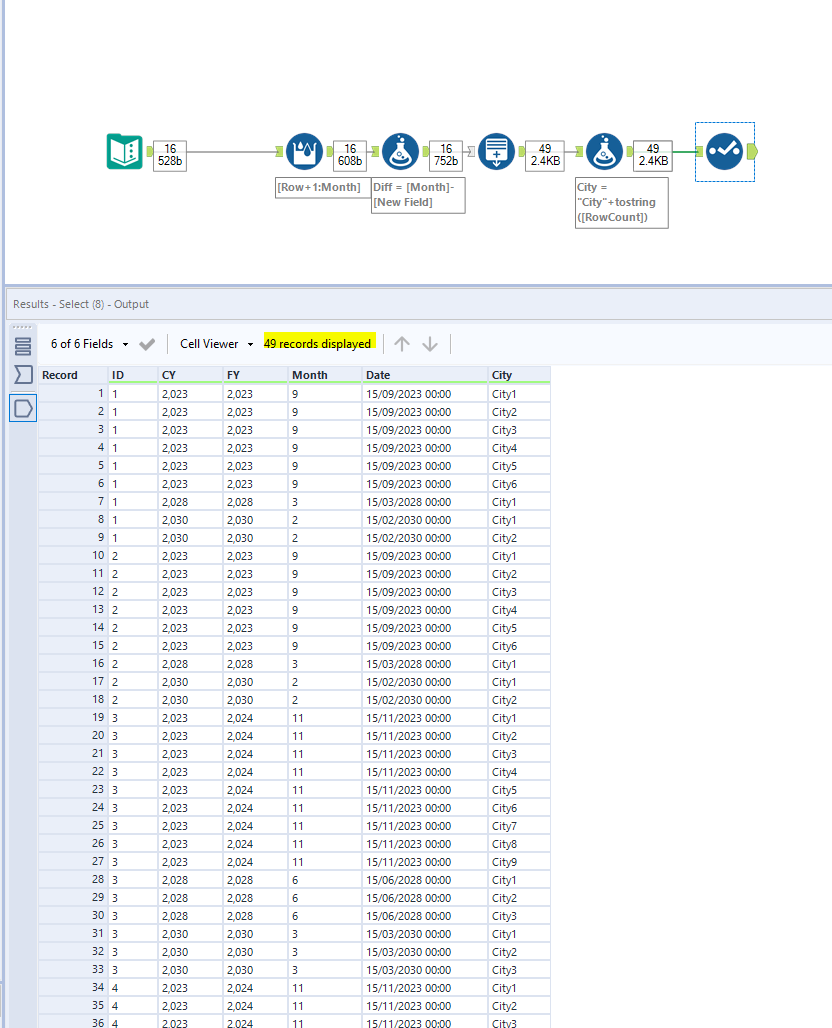The height and width of the screenshot is (1028, 832).
Task: Select the Output anchor view icon
Action: [24, 407]
